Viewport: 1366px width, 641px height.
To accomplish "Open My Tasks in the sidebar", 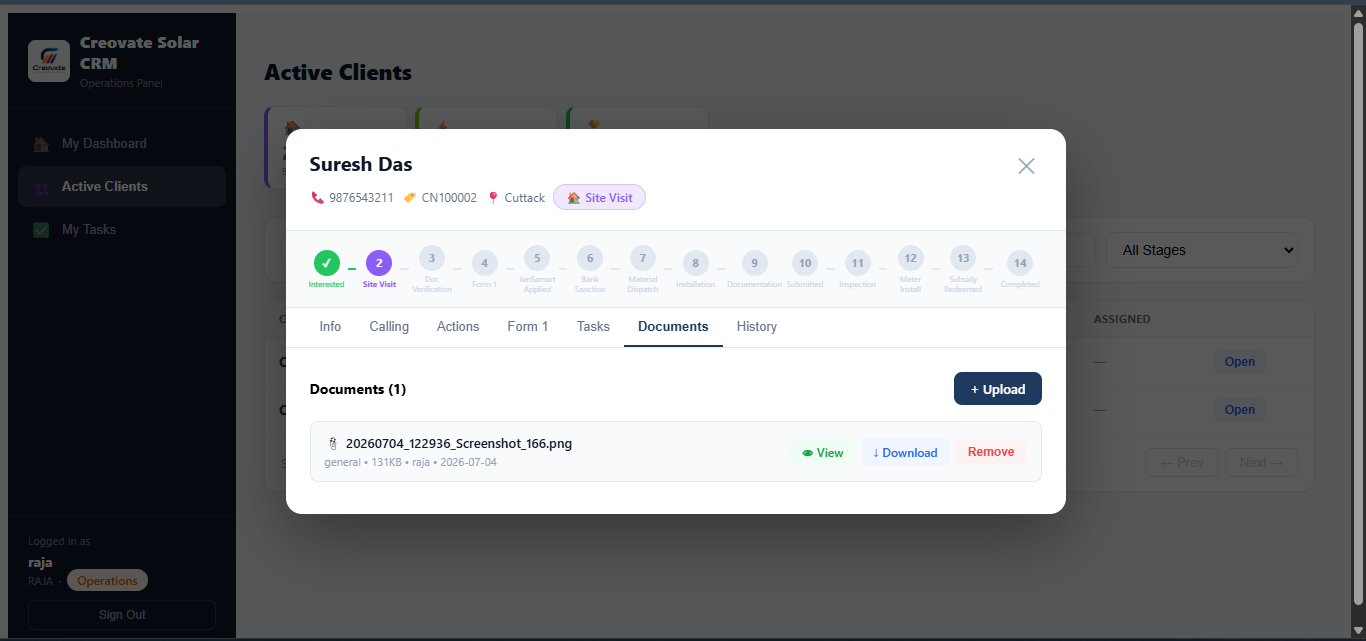I will (122, 230).
